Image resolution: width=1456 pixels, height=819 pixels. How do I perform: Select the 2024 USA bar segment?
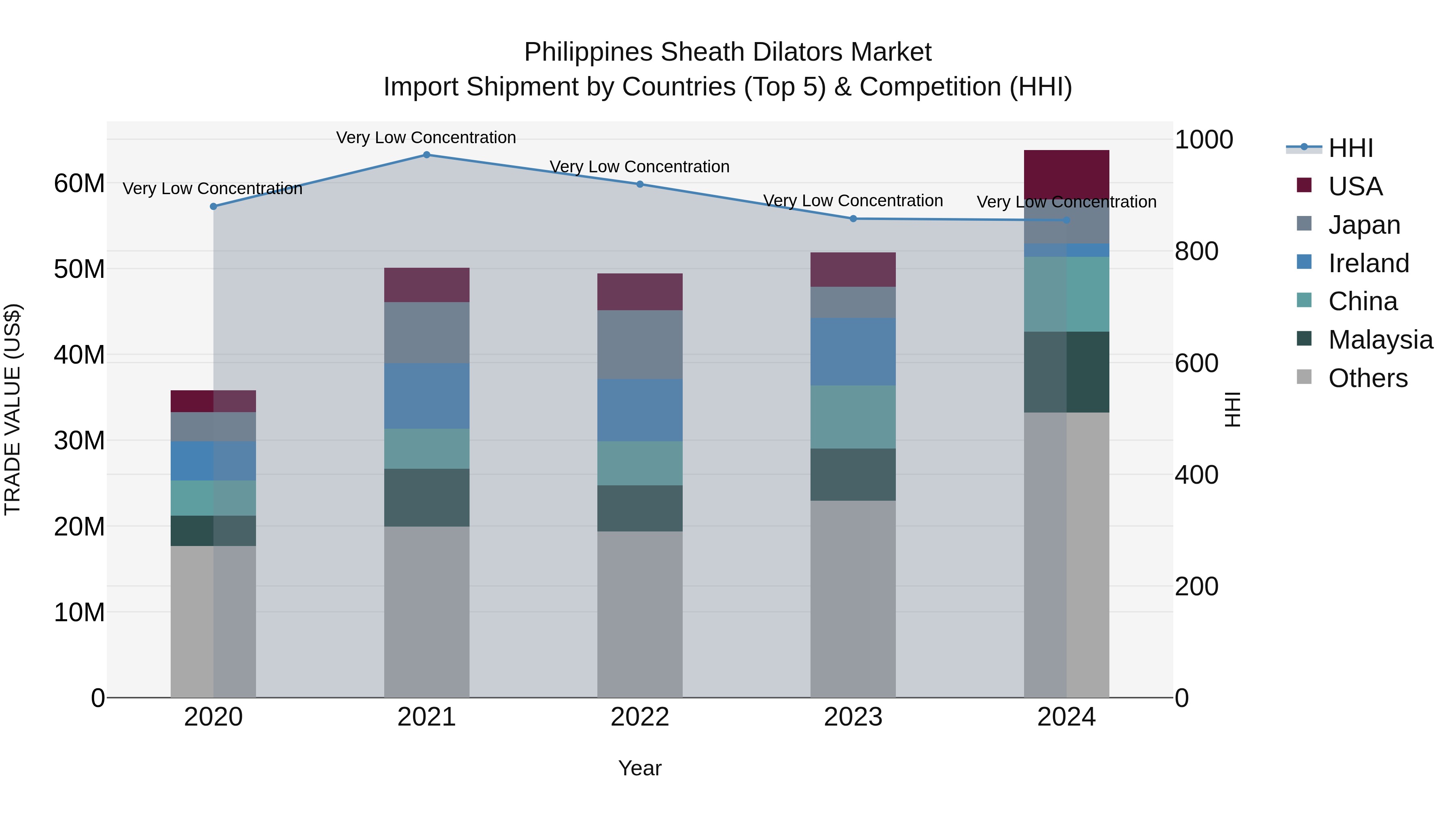click(1067, 174)
